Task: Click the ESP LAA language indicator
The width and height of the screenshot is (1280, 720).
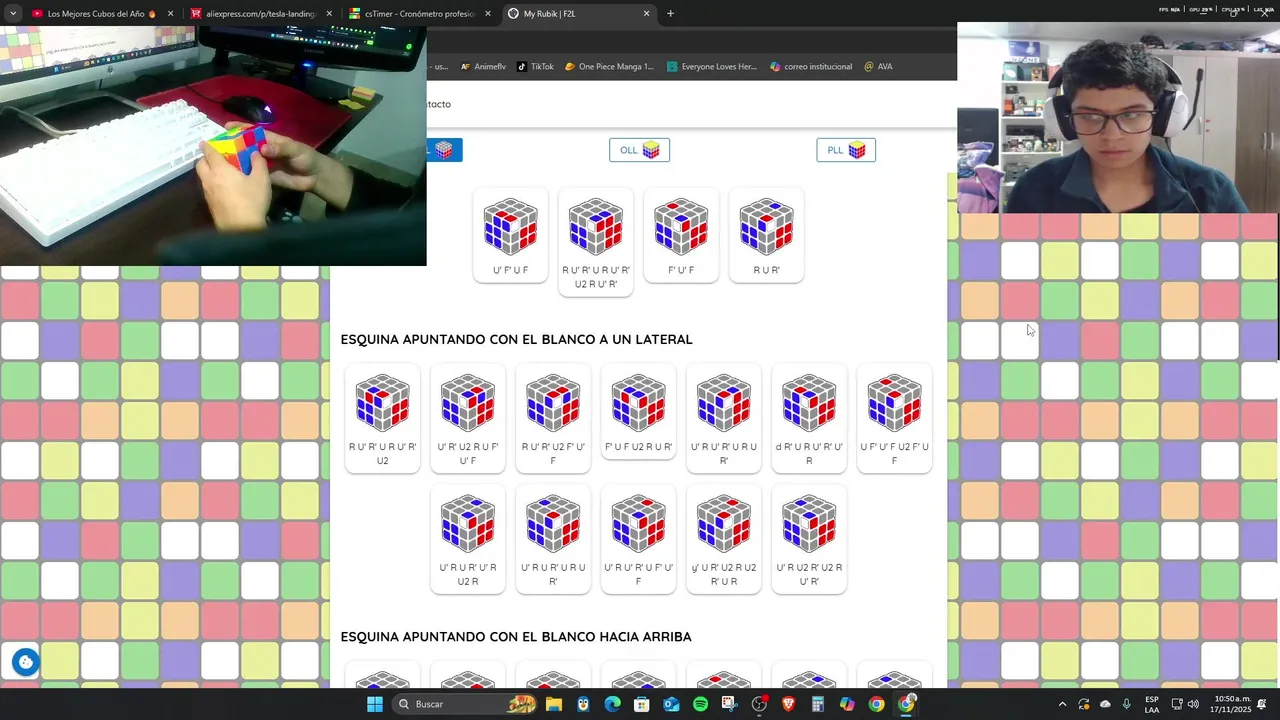Action: (1152, 704)
